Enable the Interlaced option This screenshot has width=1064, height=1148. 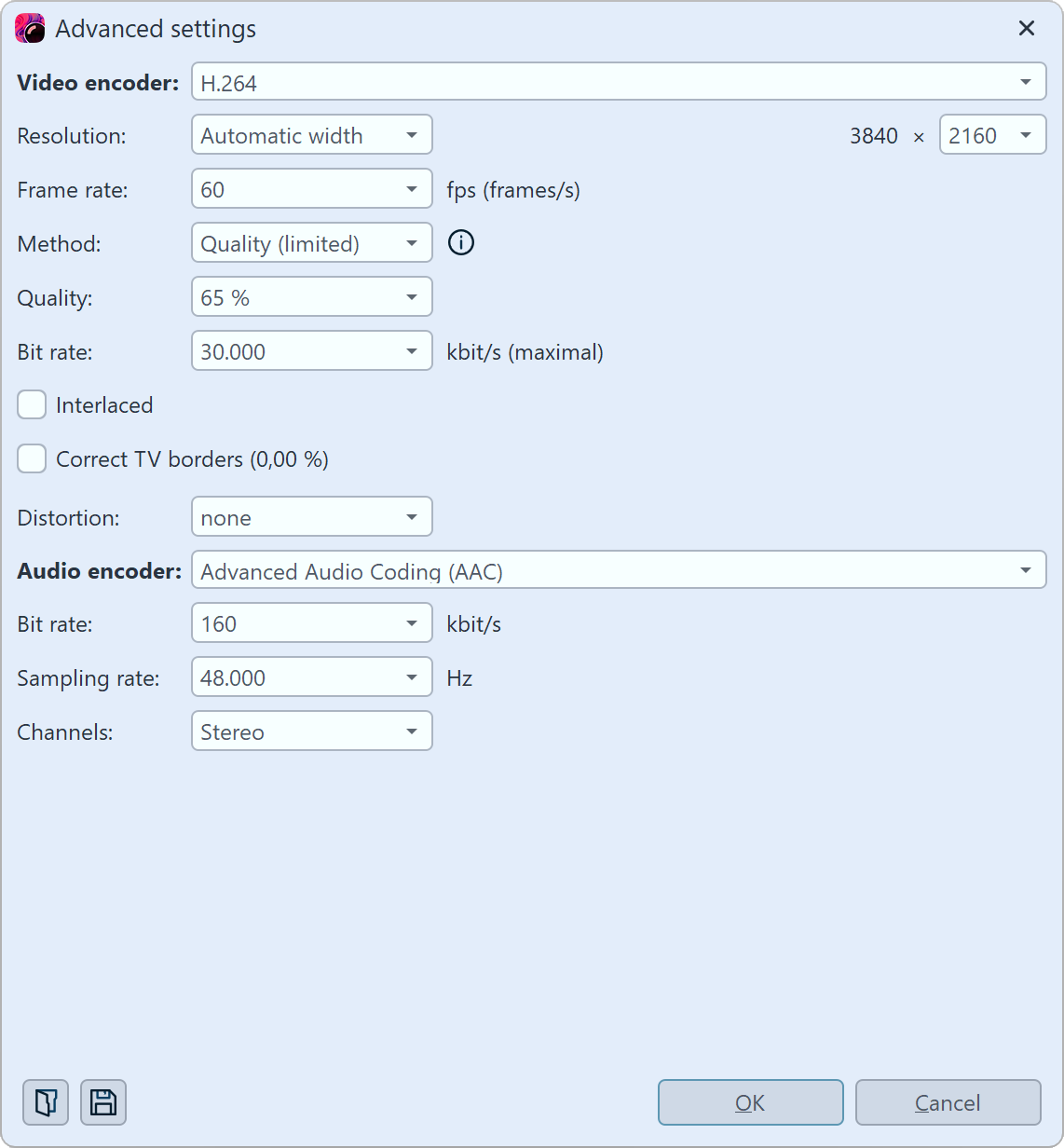tap(32, 404)
